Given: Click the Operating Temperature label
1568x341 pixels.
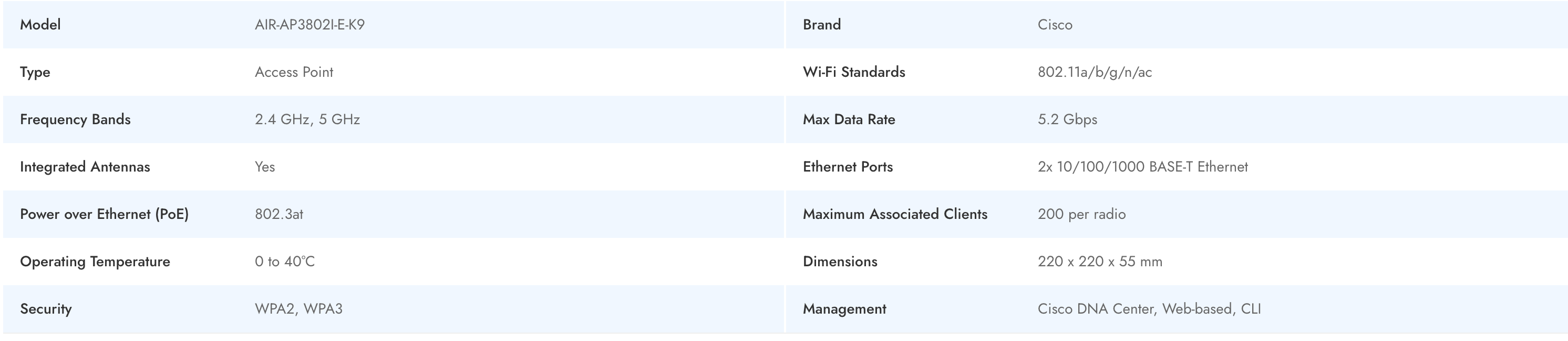Looking at the screenshot, I should click(95, 262).
